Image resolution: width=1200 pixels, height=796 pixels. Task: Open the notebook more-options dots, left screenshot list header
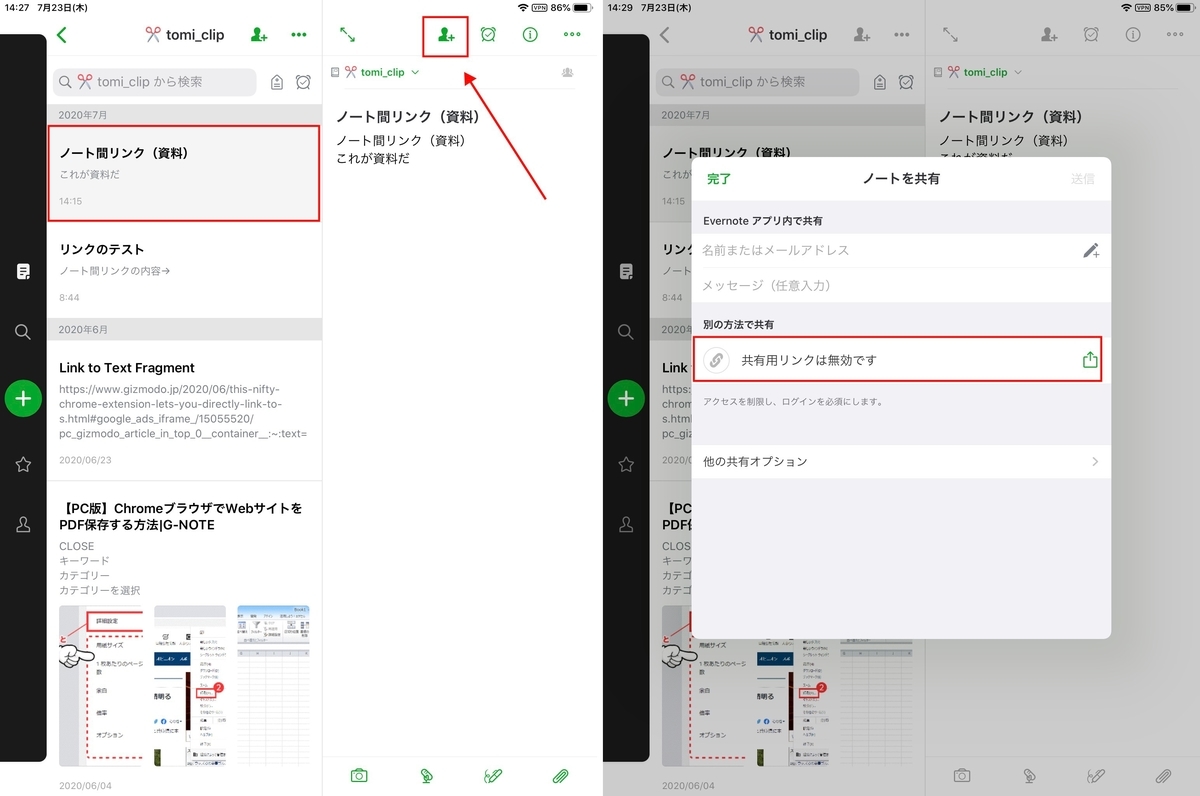point(299,35)
